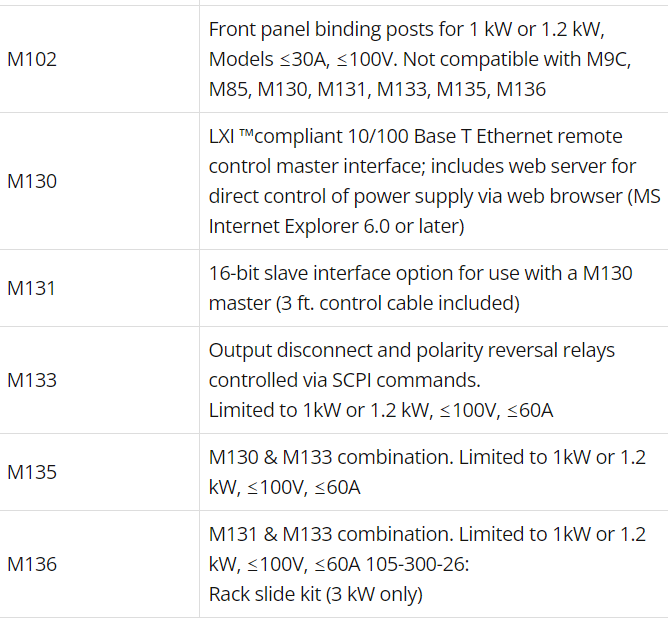
Task: Click the 'master (3 ft. control cable included)' line
Action: pos(364,304)
